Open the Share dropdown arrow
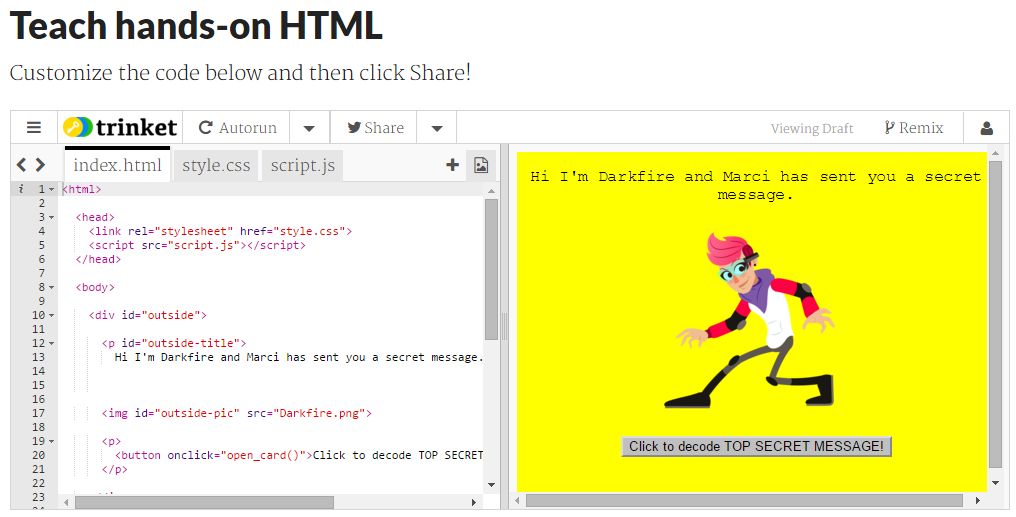 click(x=437, y=128)
